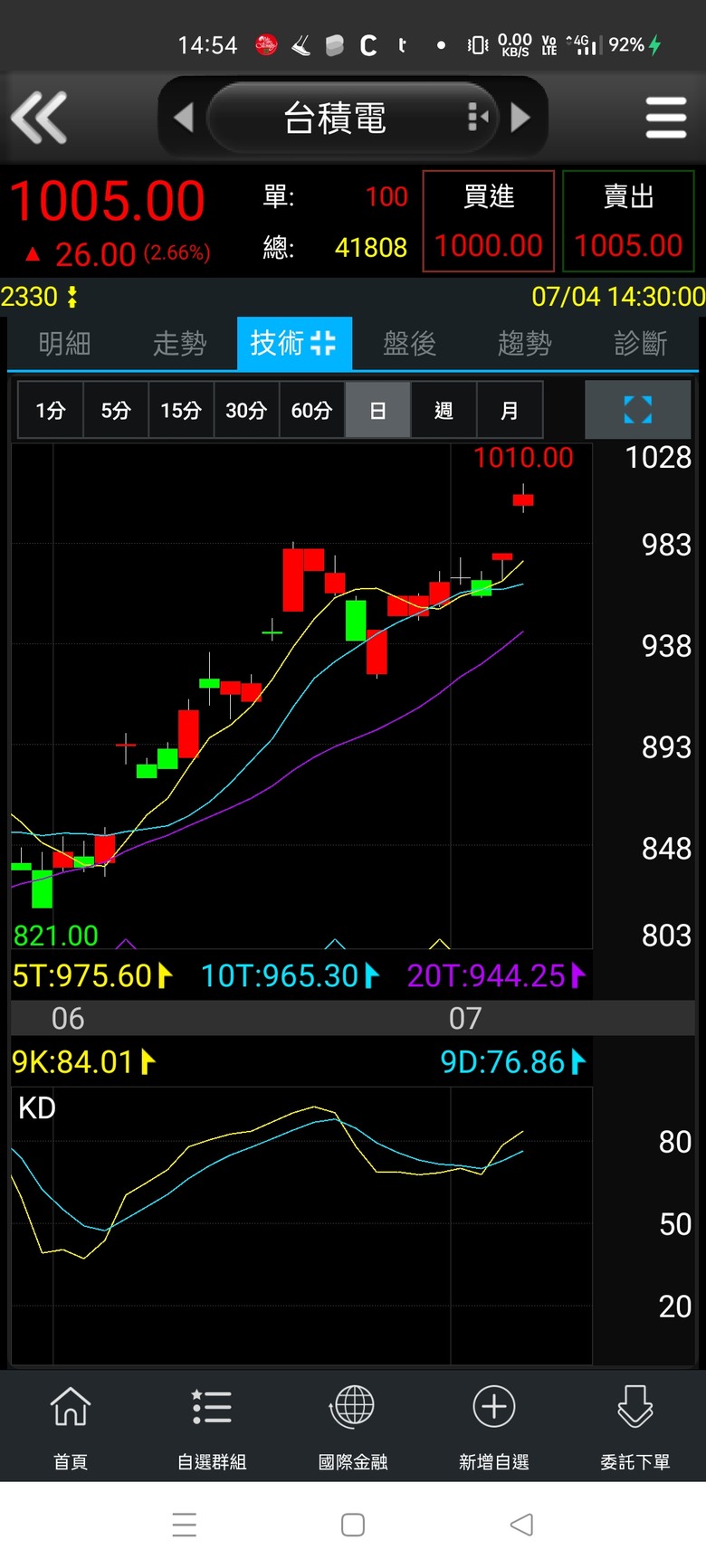The image size is (706, 1568).
Task: Select the 5分 timeframe
Action: 116,411
